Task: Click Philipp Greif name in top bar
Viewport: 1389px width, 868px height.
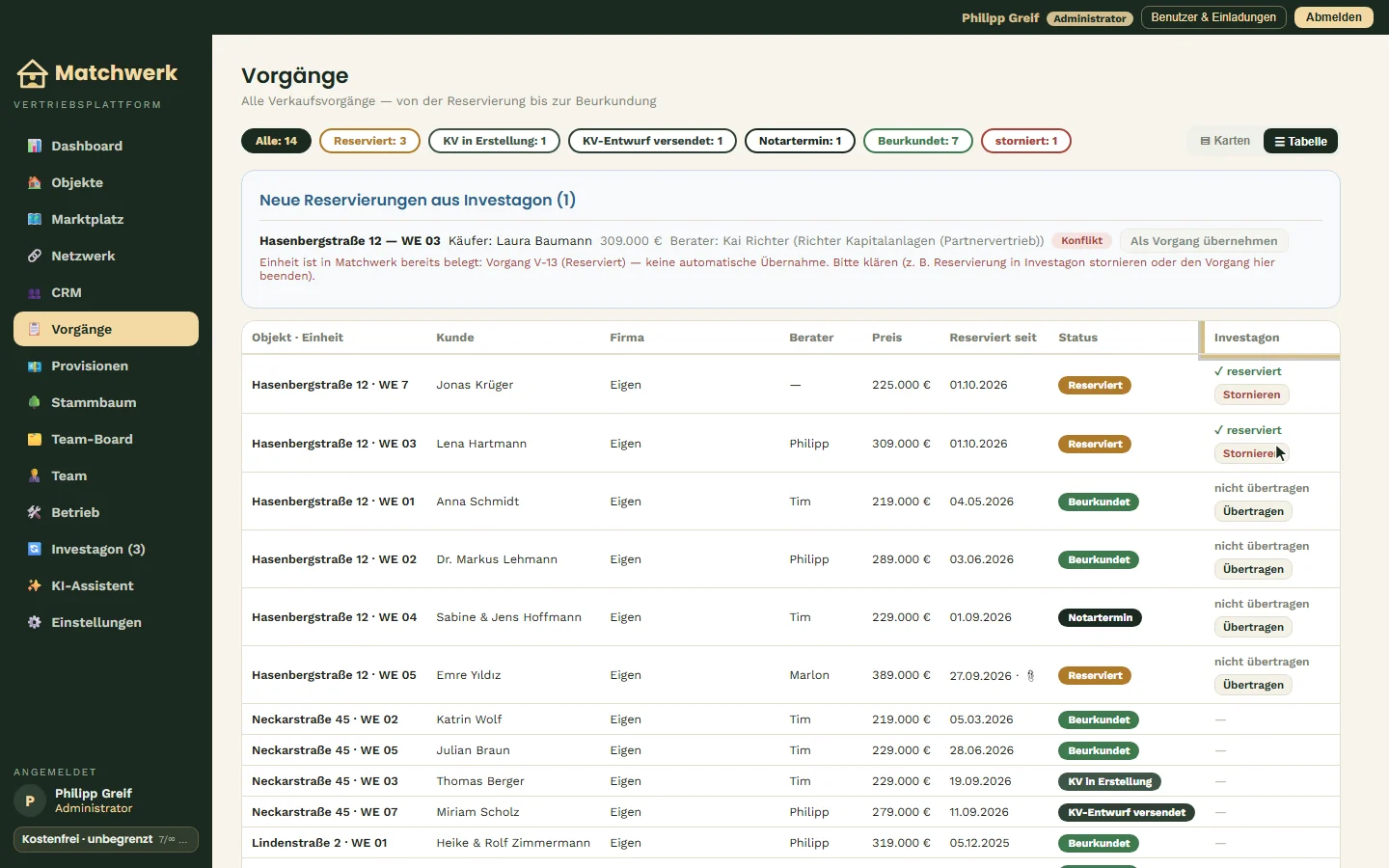Action: pos(1000,18)
